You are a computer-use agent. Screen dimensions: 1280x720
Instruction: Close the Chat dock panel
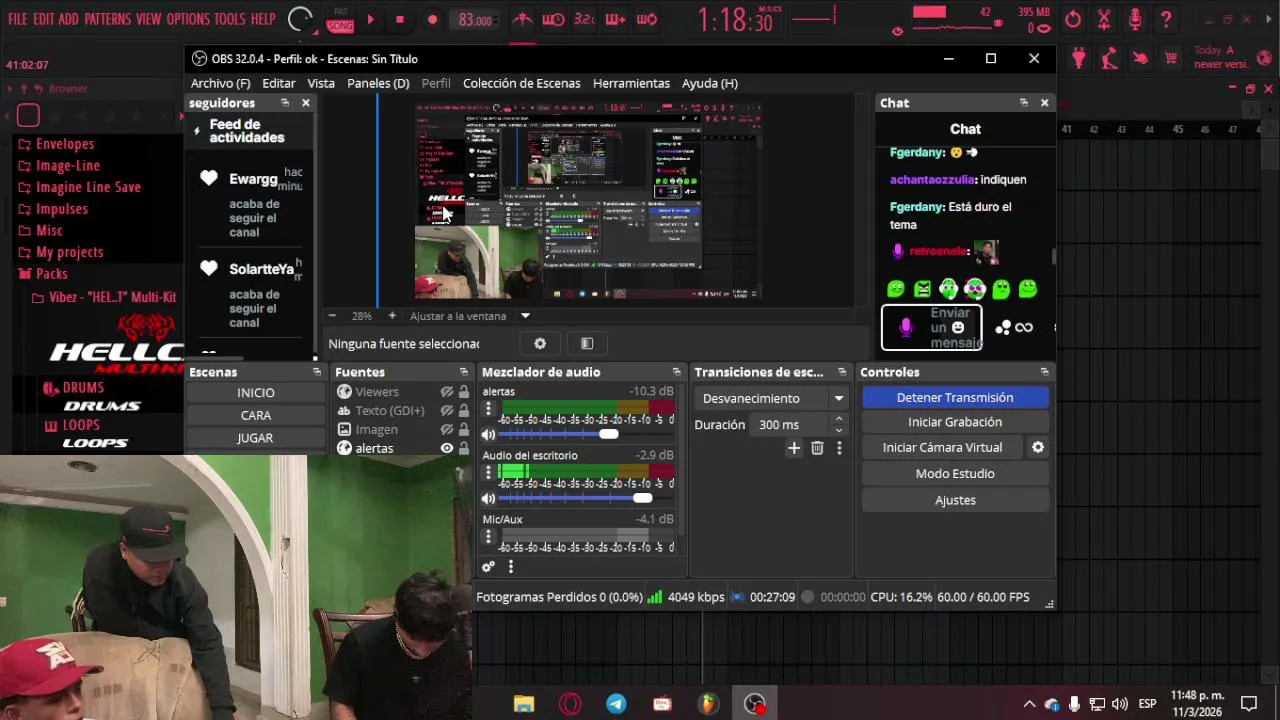point(1044,103)
